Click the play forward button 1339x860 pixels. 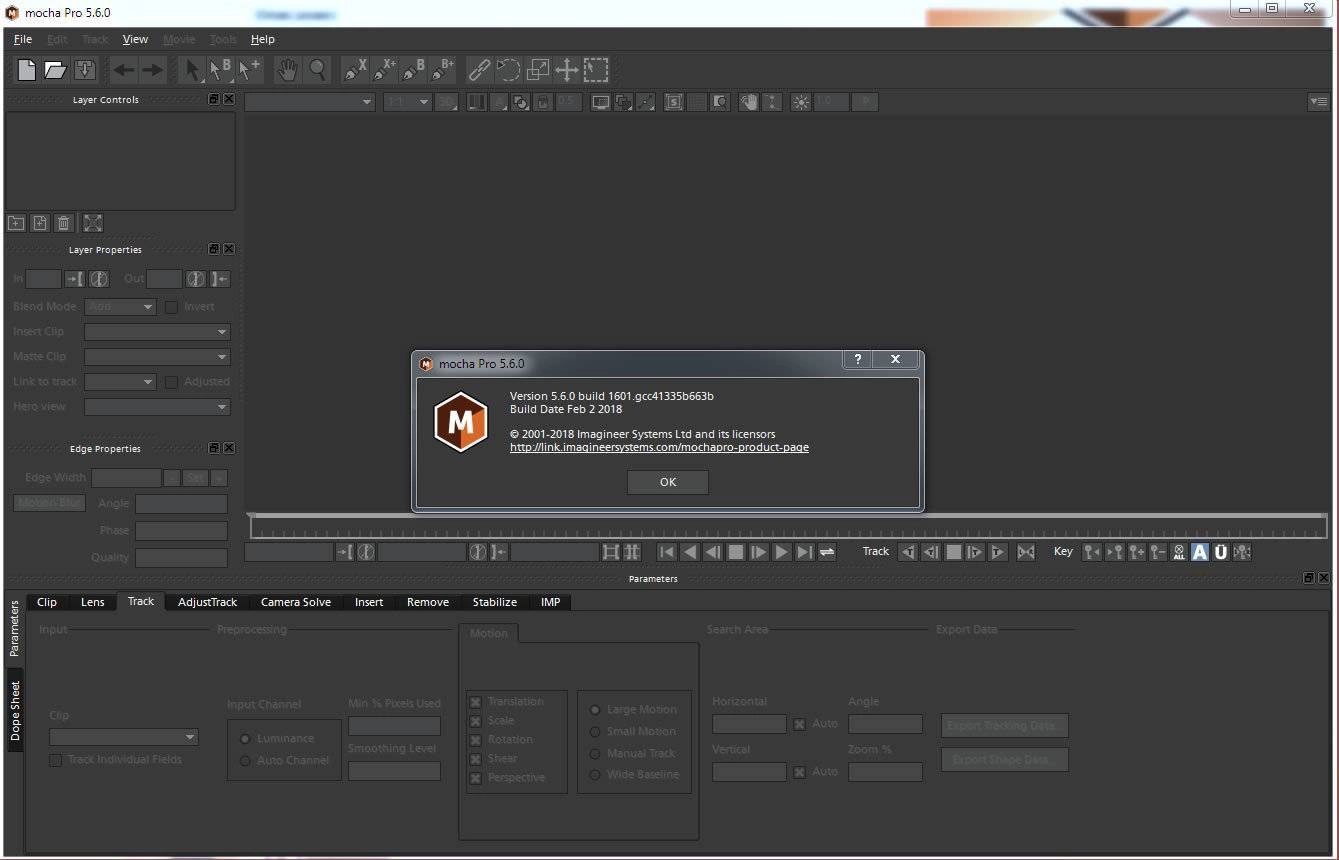pyautogui.click(x=782, y=552)
